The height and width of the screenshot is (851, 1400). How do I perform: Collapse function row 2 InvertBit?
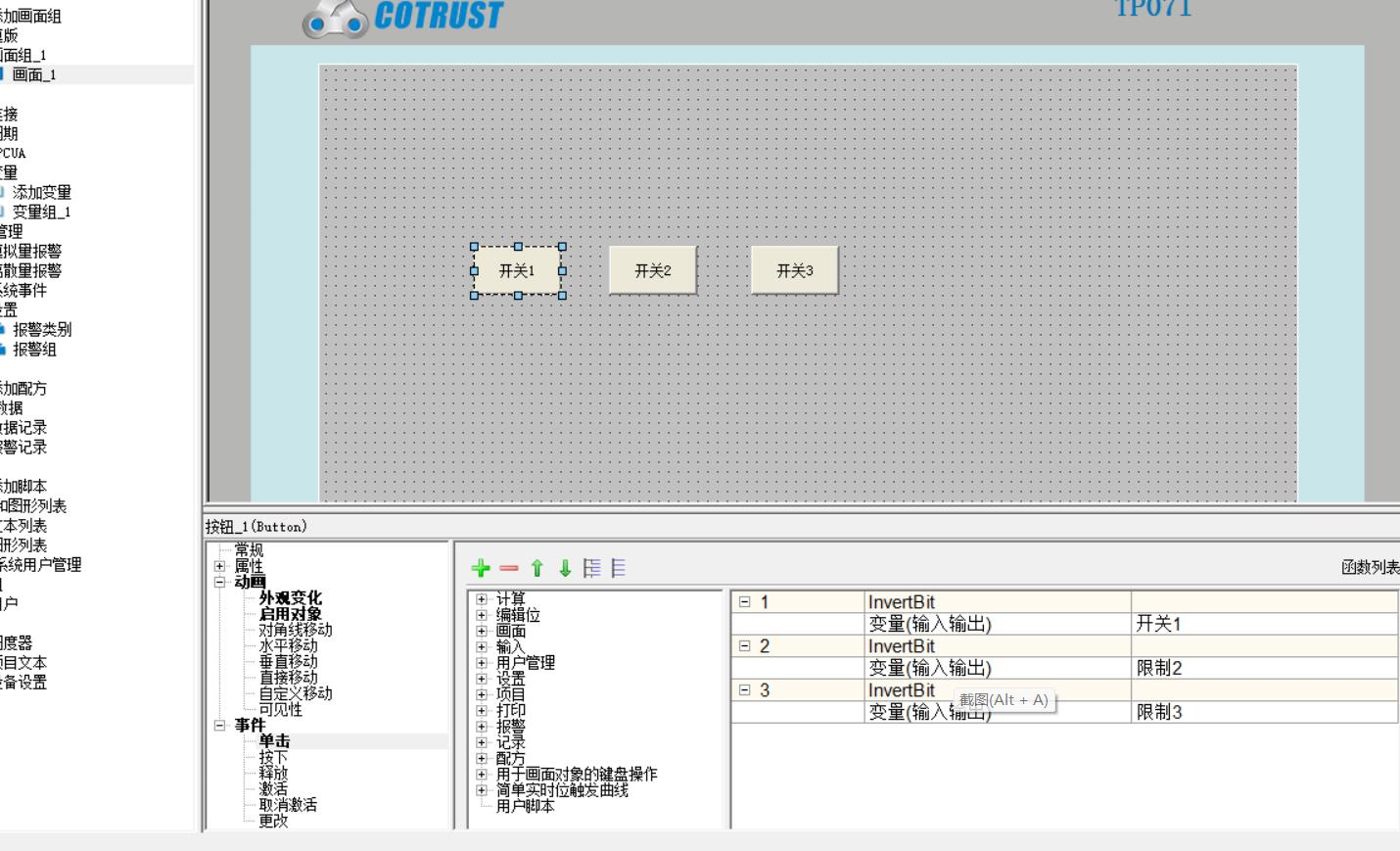click(744, 646)
